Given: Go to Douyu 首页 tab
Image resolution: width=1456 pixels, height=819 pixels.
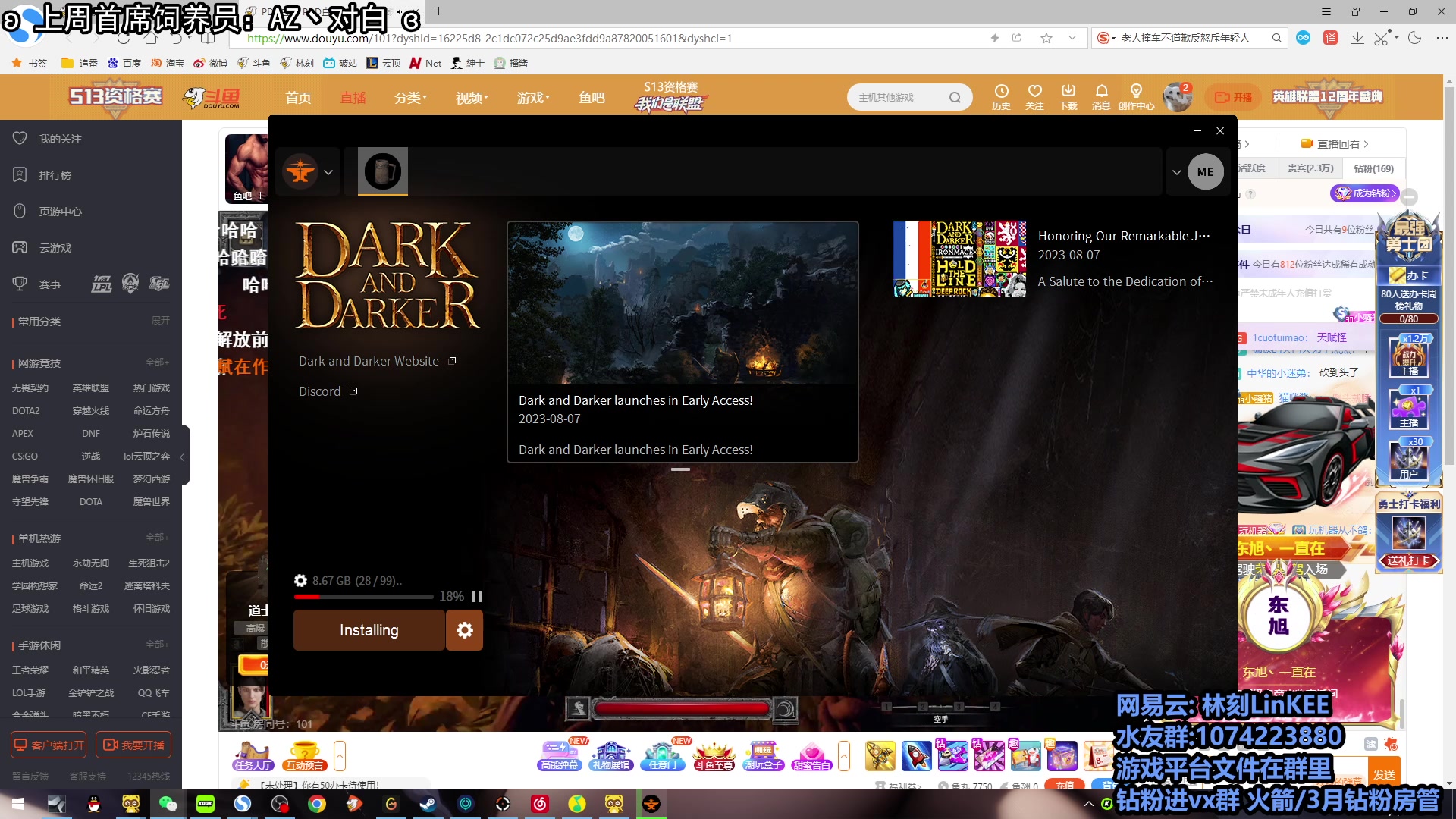Looking at the screenshot, I should pyautogui.click(x=298, y=98).
